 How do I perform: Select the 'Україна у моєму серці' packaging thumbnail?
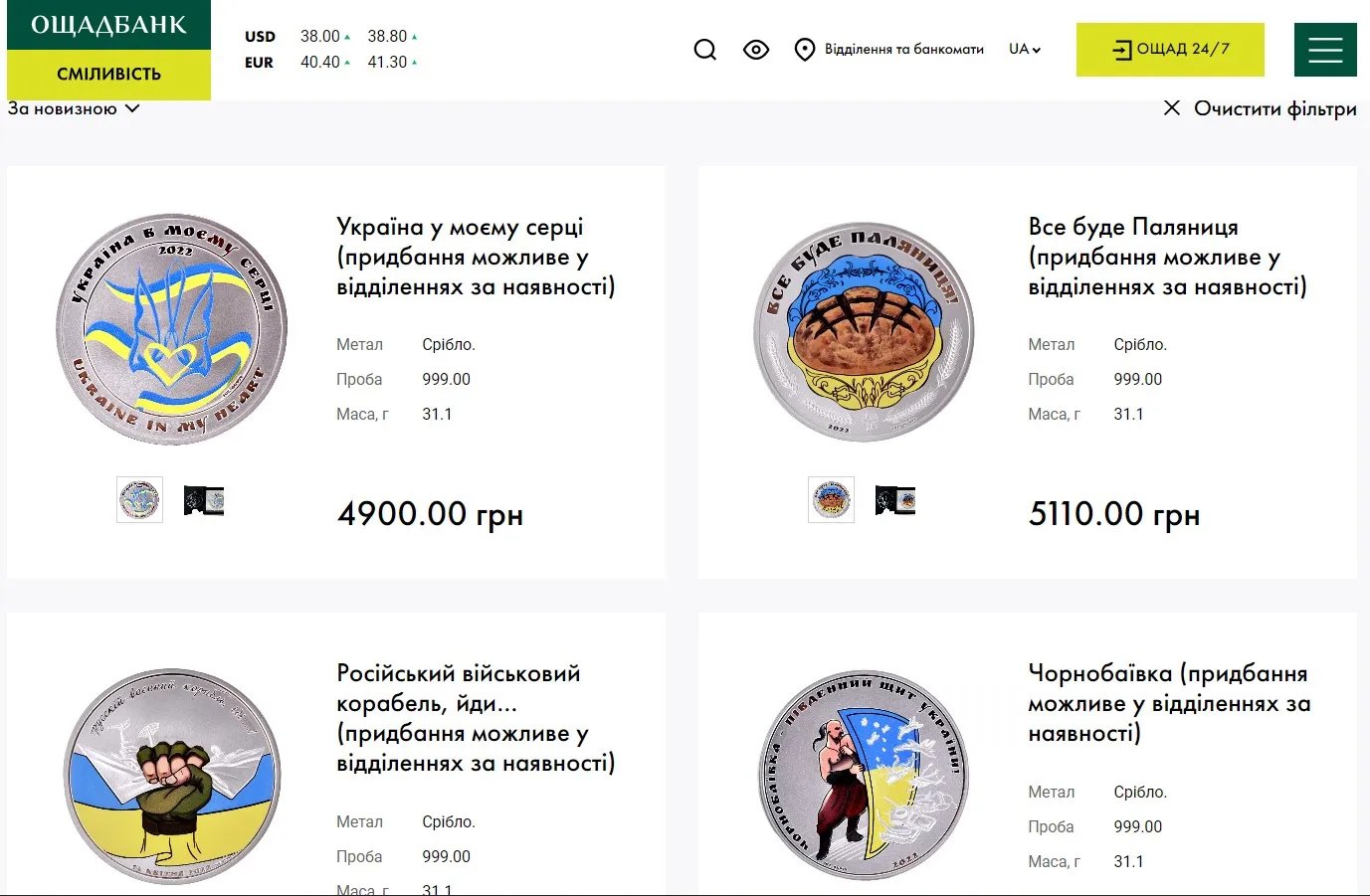pos(204,499)
